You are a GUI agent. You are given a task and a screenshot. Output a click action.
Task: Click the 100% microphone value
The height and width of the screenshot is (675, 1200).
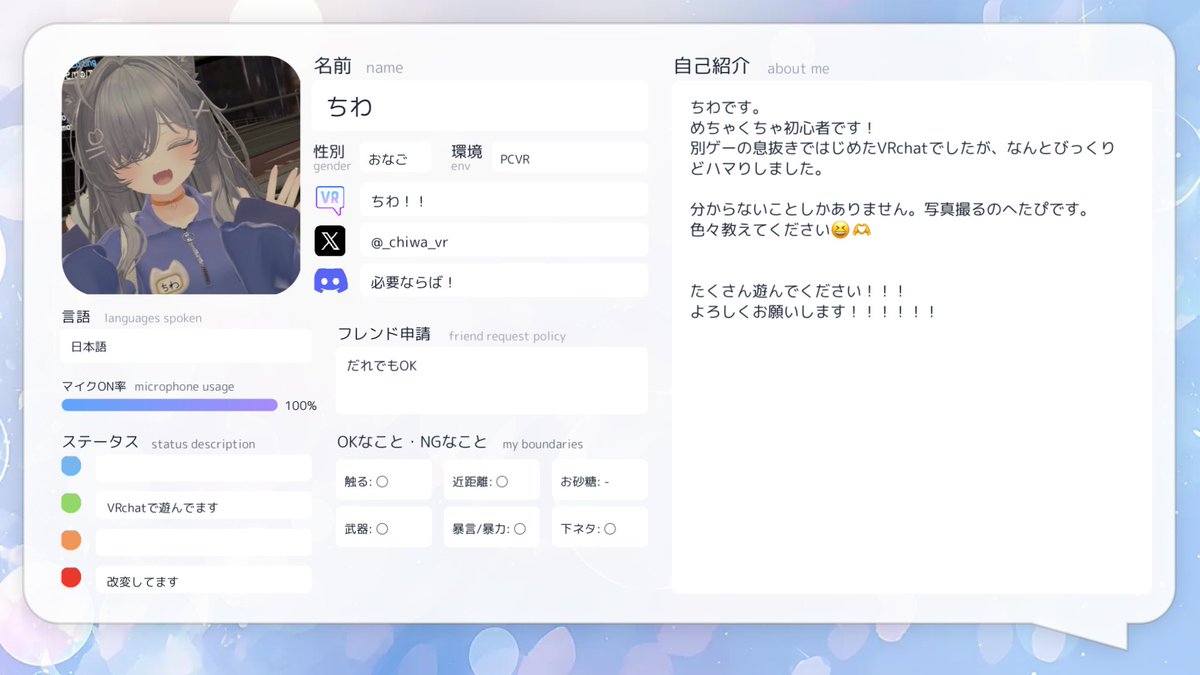(301, 406)
